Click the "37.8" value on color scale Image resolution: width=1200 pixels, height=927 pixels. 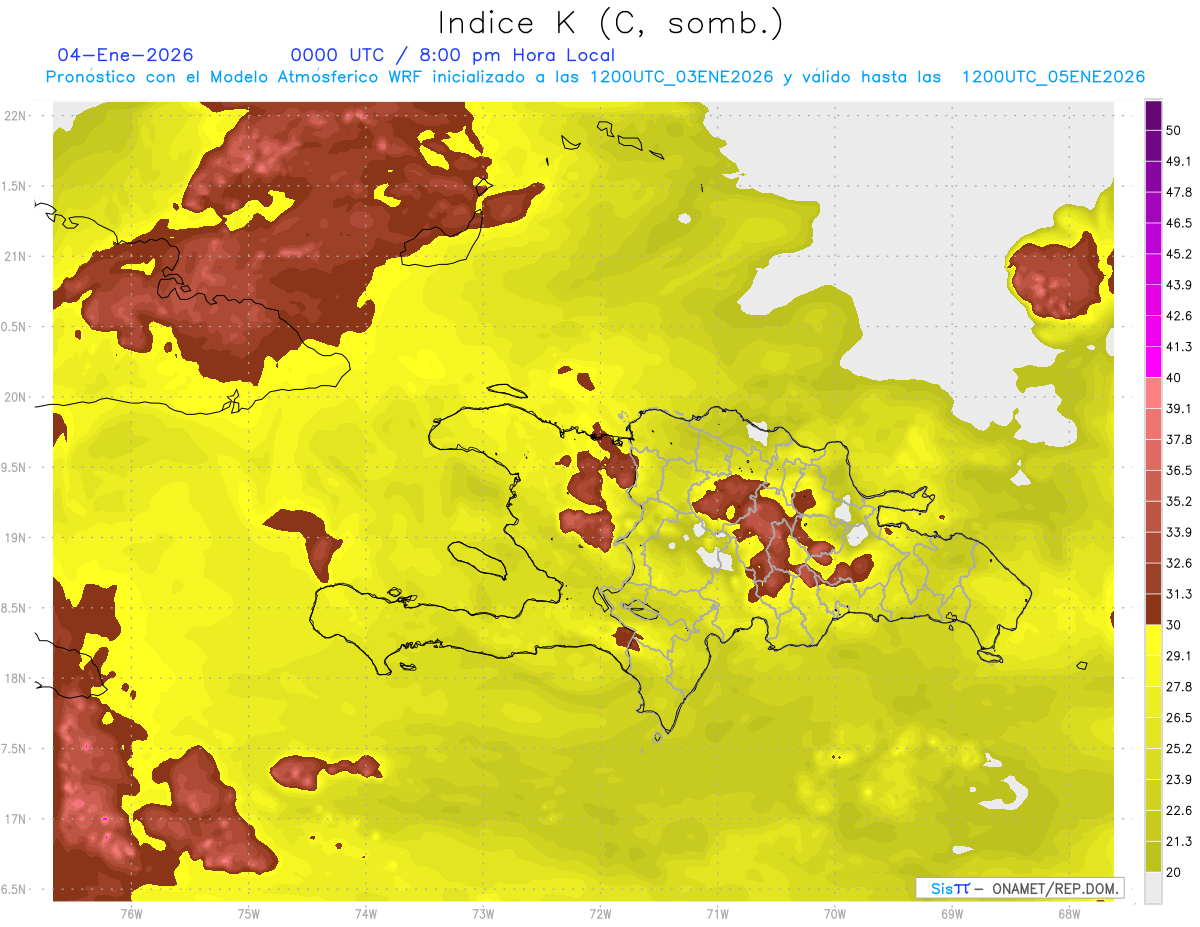coord(1180,440)
